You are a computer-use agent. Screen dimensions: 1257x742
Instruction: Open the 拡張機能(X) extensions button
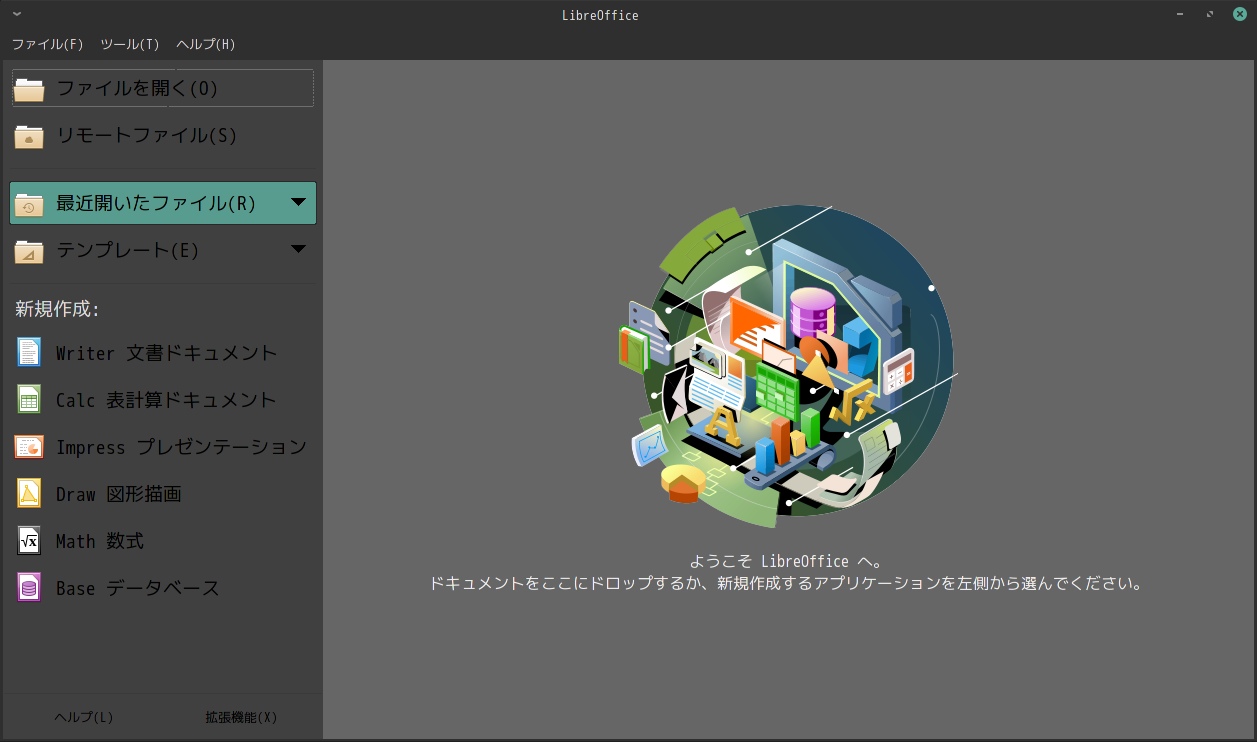click(241, 717)
